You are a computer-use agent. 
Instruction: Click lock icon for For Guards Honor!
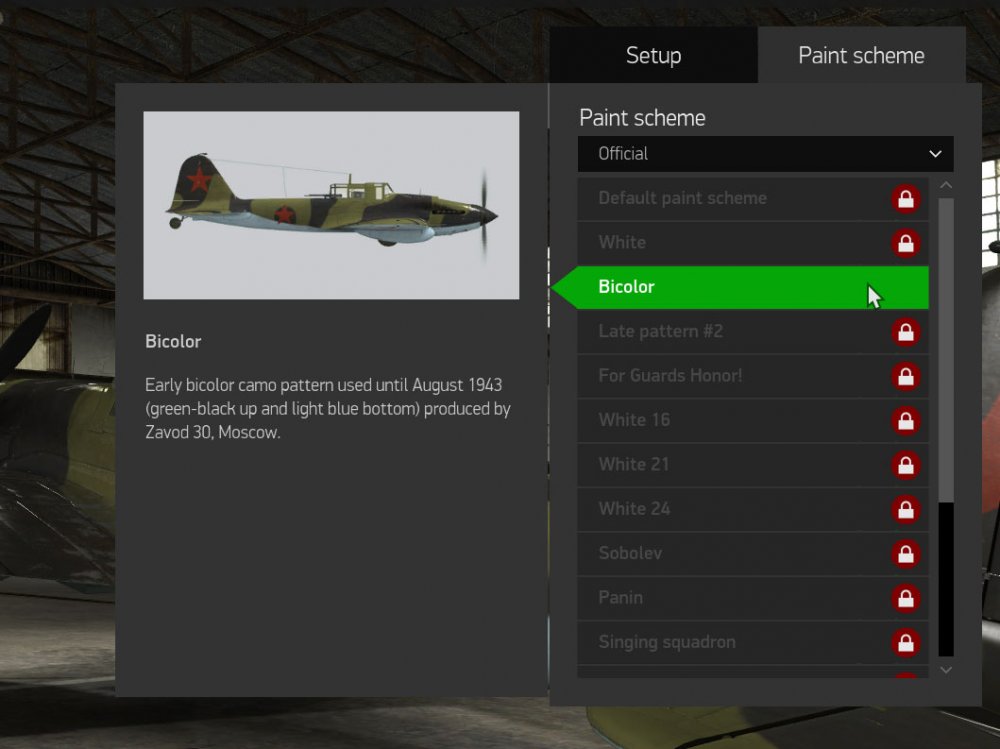906,376
